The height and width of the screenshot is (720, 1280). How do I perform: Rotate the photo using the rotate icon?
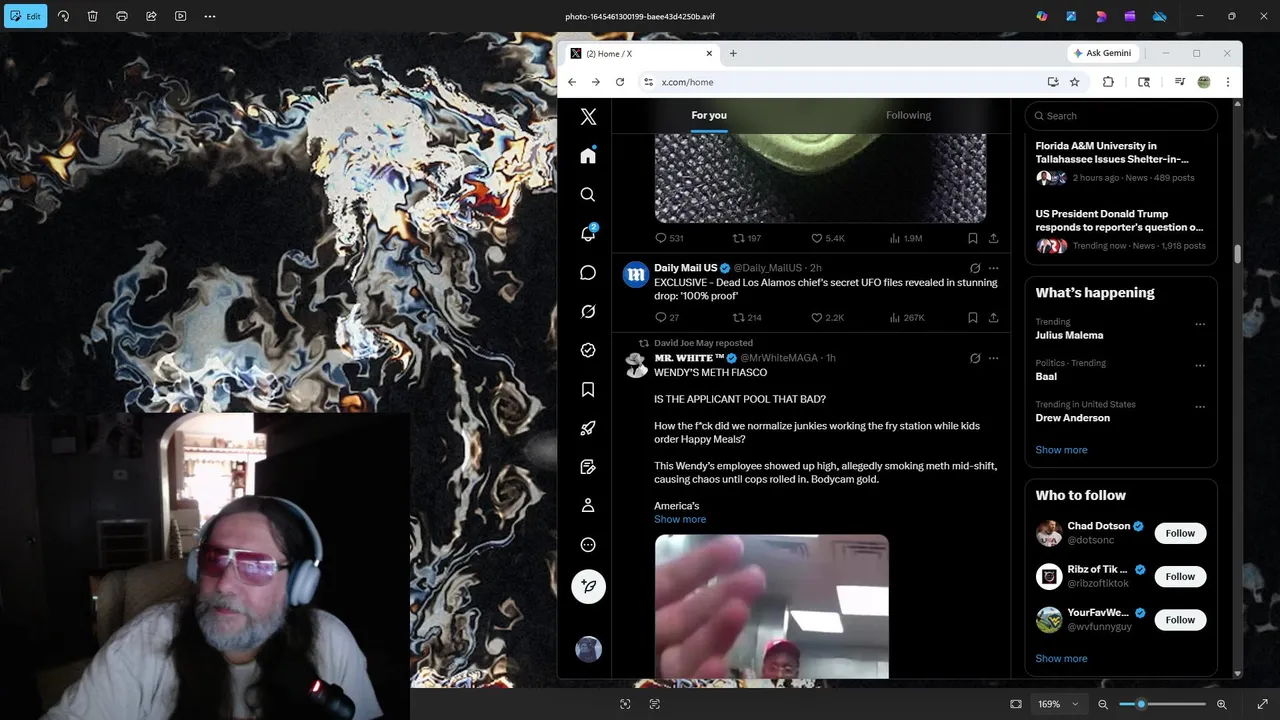(x=63, y=16)
